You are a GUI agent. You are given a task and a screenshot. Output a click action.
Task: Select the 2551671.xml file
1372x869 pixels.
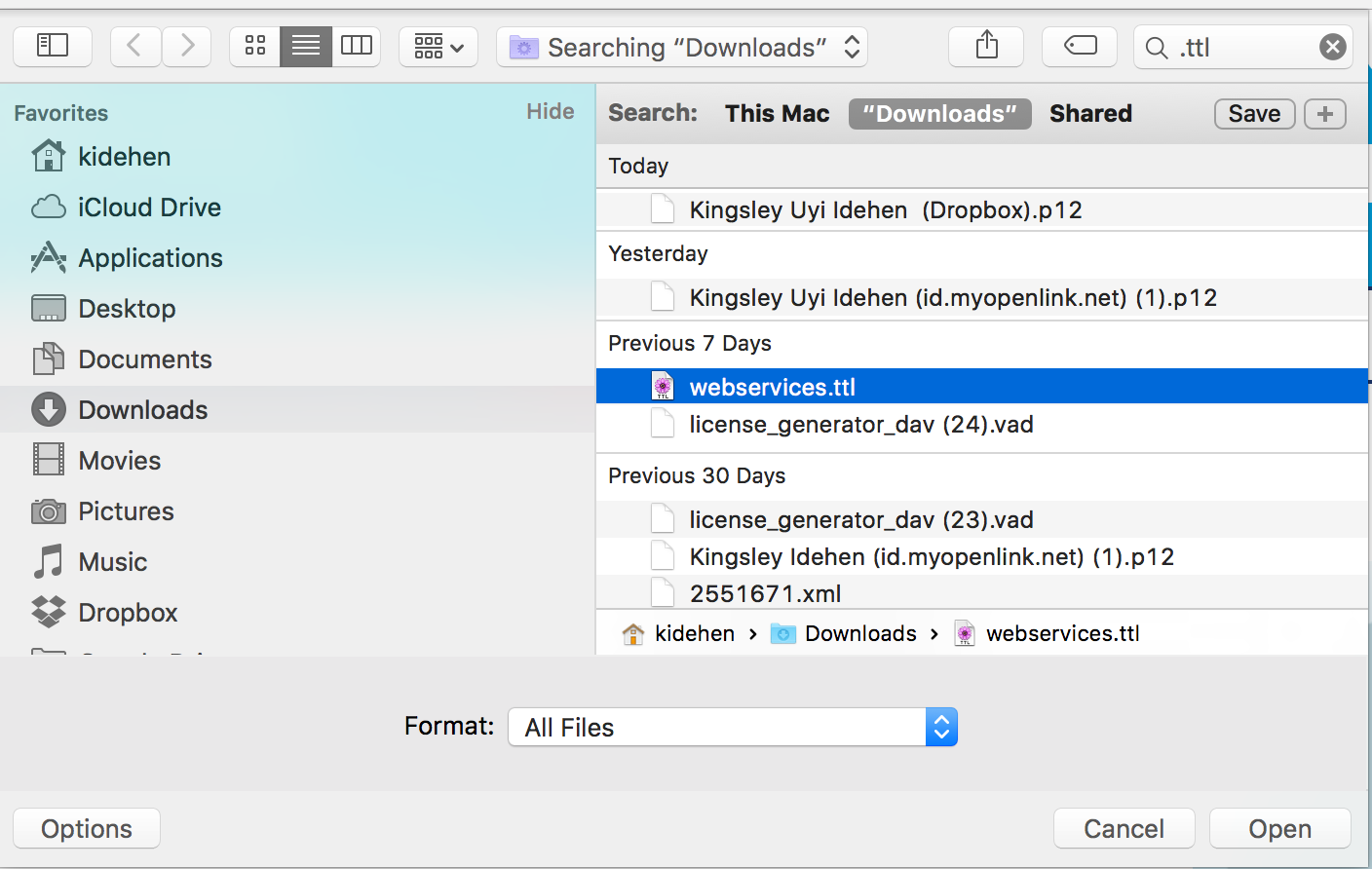pos(982,593)
